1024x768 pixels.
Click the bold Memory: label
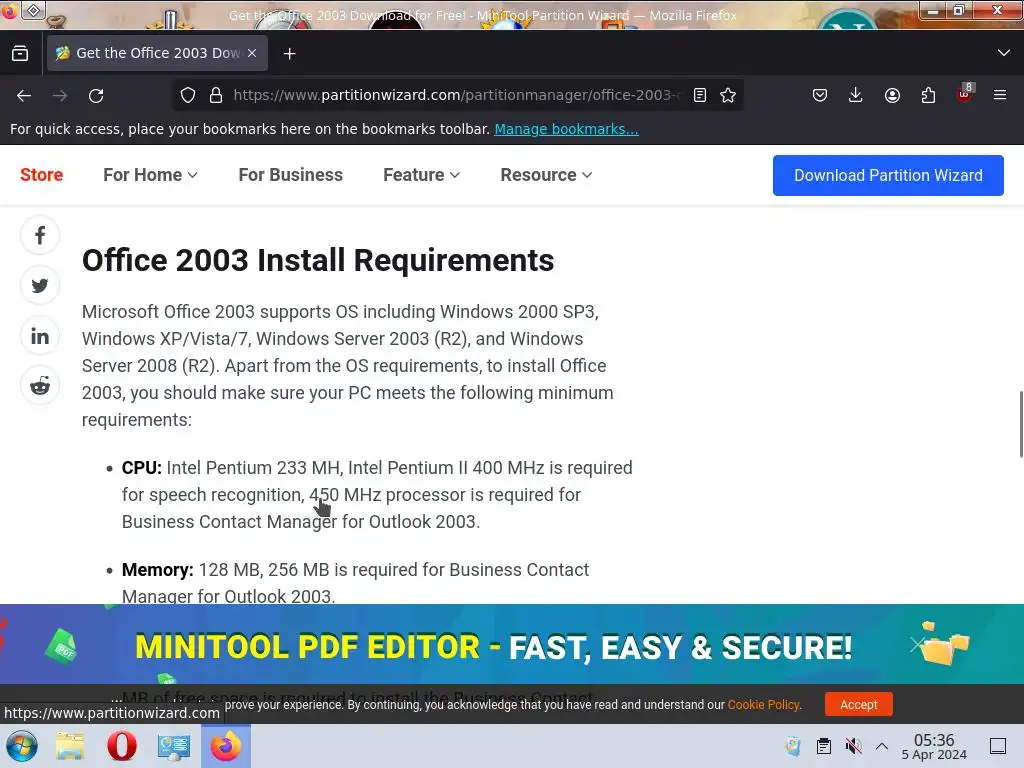tap(157, 569)
